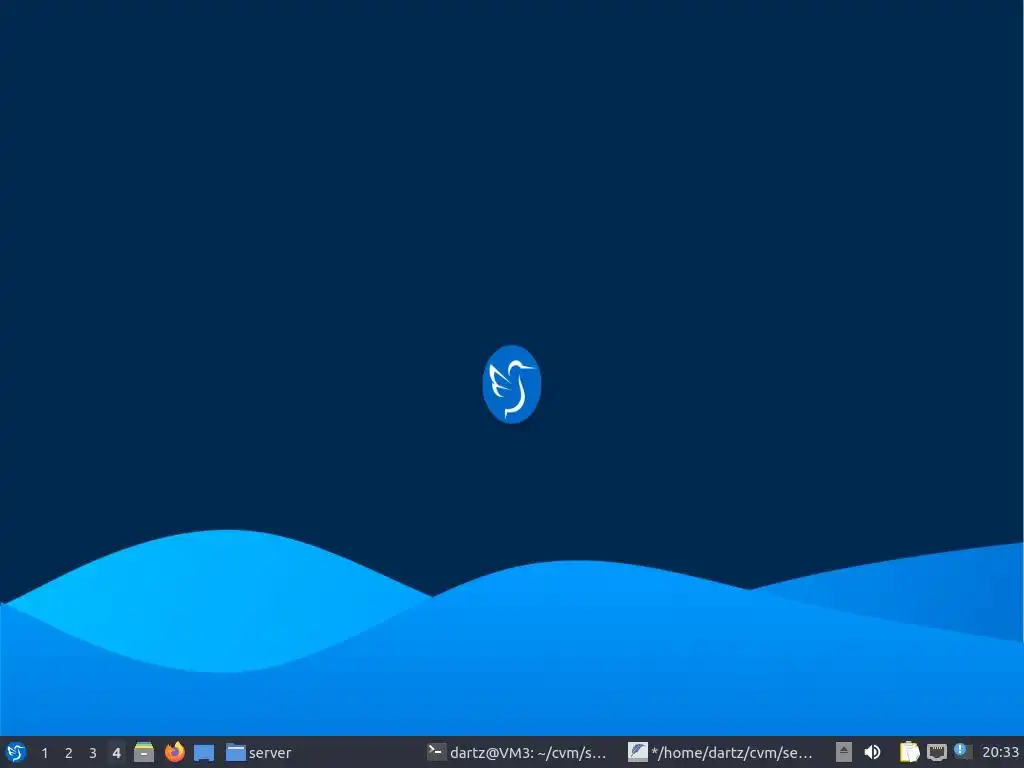
Task: Switch to workspace 4
Action: click(x=116, y=753)
